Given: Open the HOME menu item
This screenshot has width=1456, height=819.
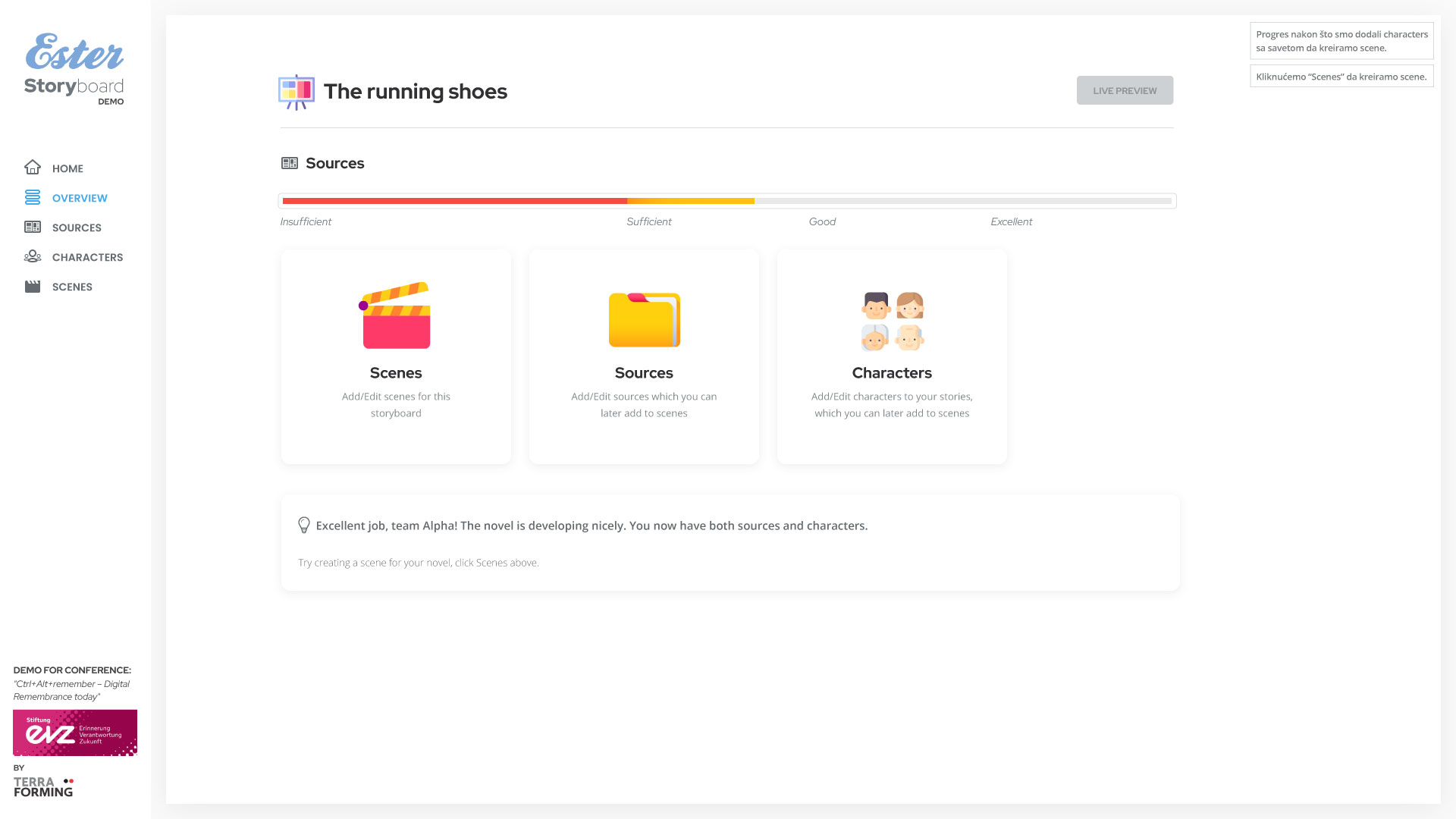Looking at the screenshot, I should click(67, 168).
